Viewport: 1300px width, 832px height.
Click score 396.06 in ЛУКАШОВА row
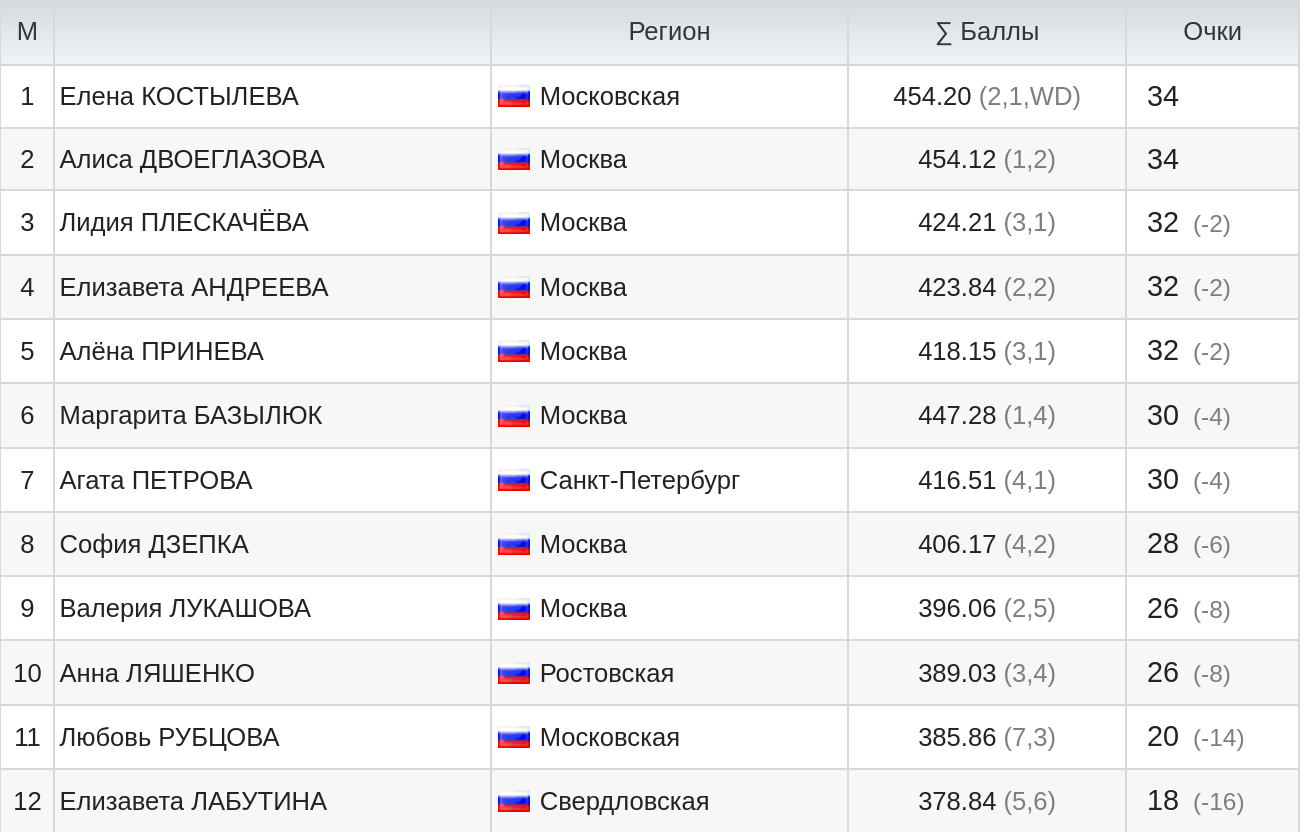(957, 609)
